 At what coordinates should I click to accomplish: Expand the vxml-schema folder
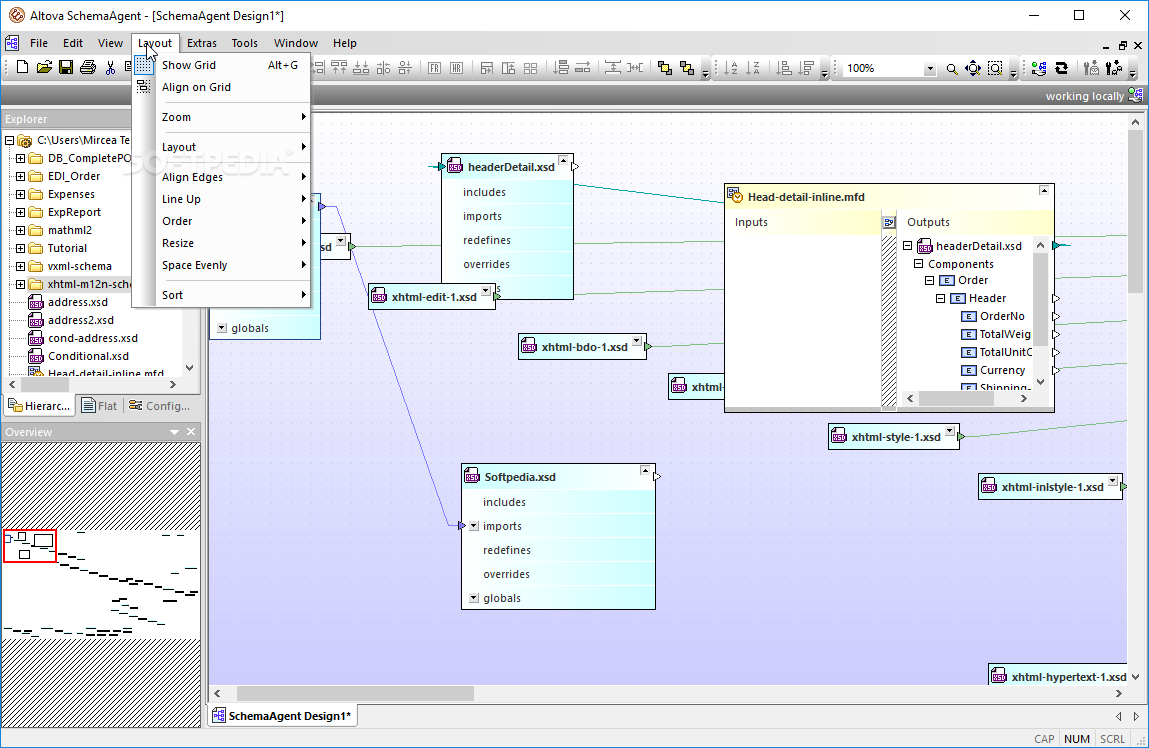[21, 267]
